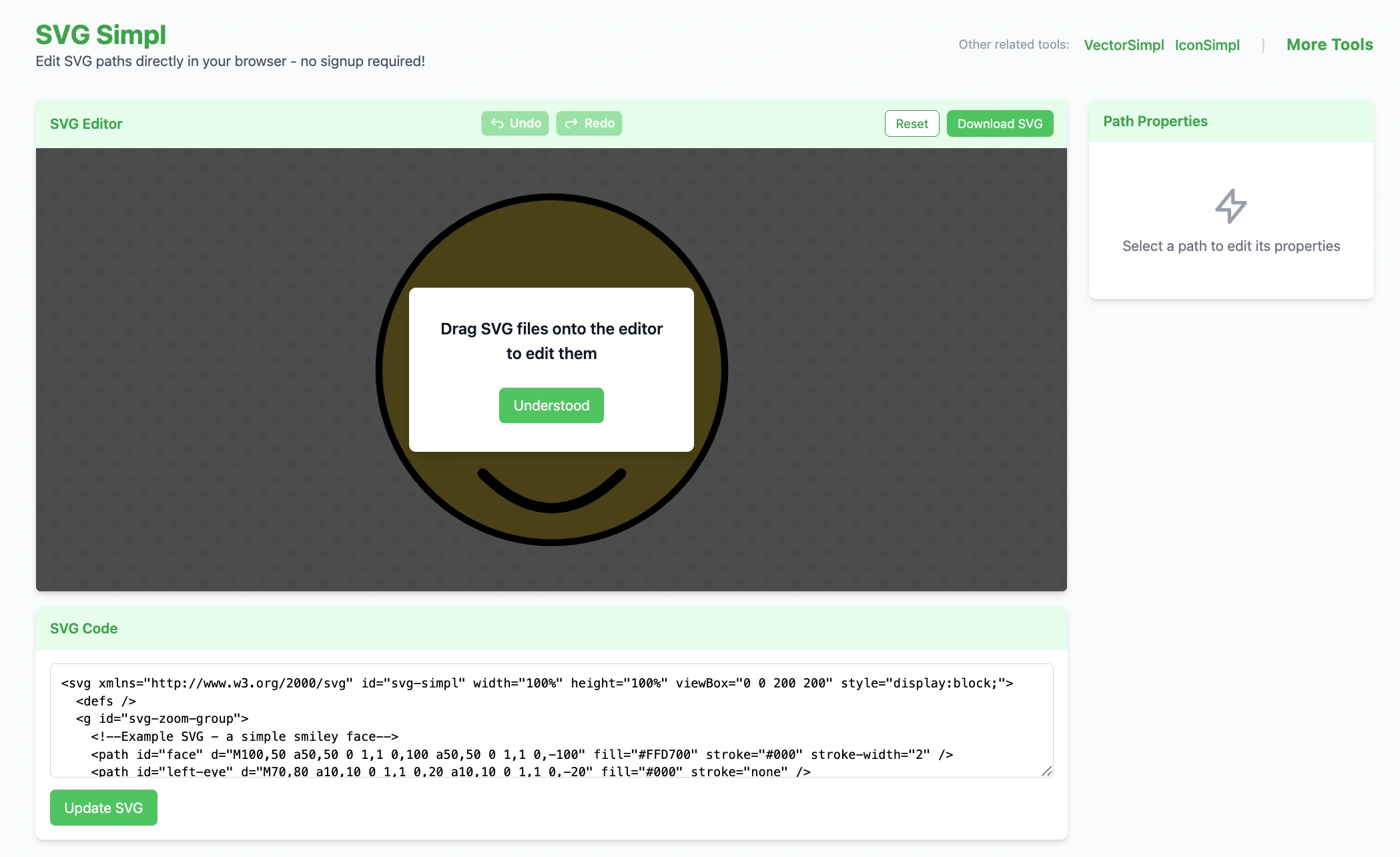Click the SVG Code panel heading
Screen dimensions: 1400x857
[x=83, y=628]
